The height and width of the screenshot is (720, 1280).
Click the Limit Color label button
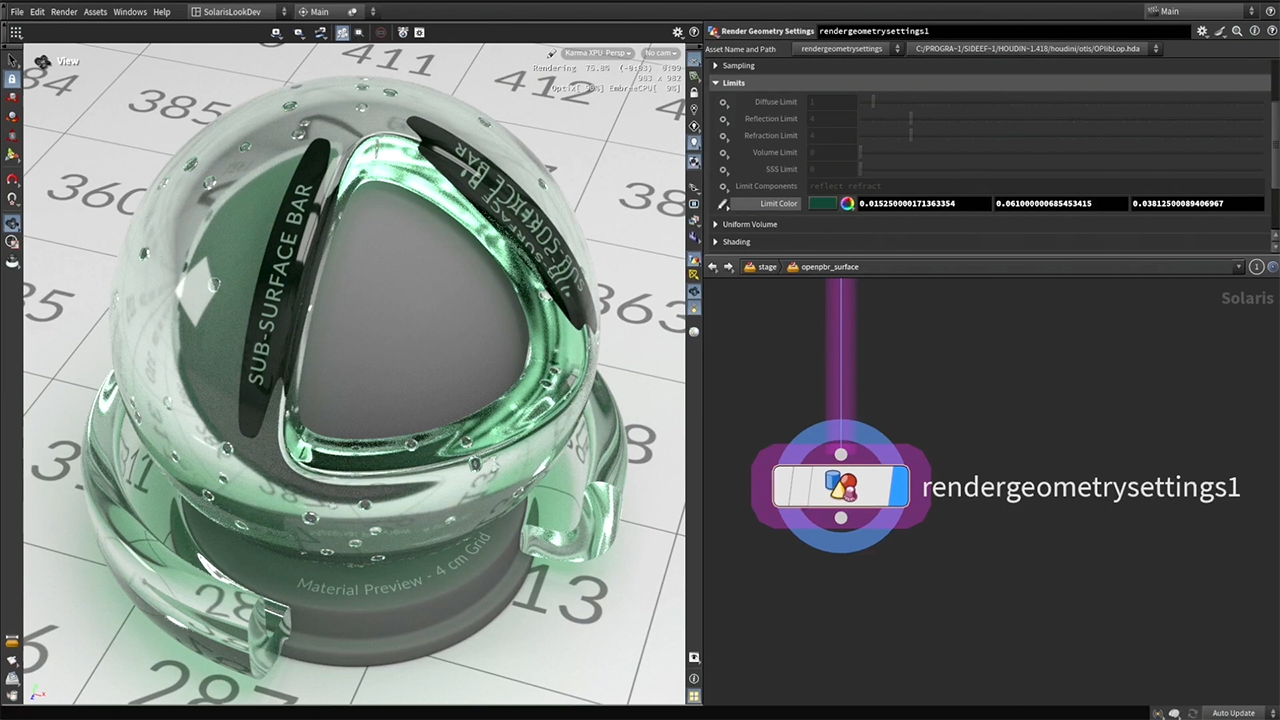pos(779,203)
